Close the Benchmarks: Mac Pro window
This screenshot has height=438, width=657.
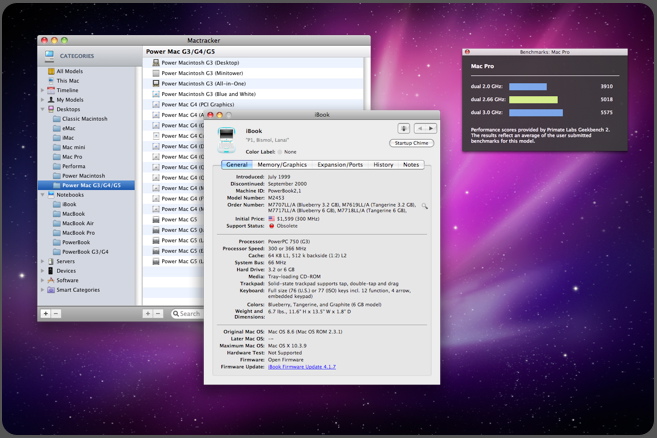point(467,52)
